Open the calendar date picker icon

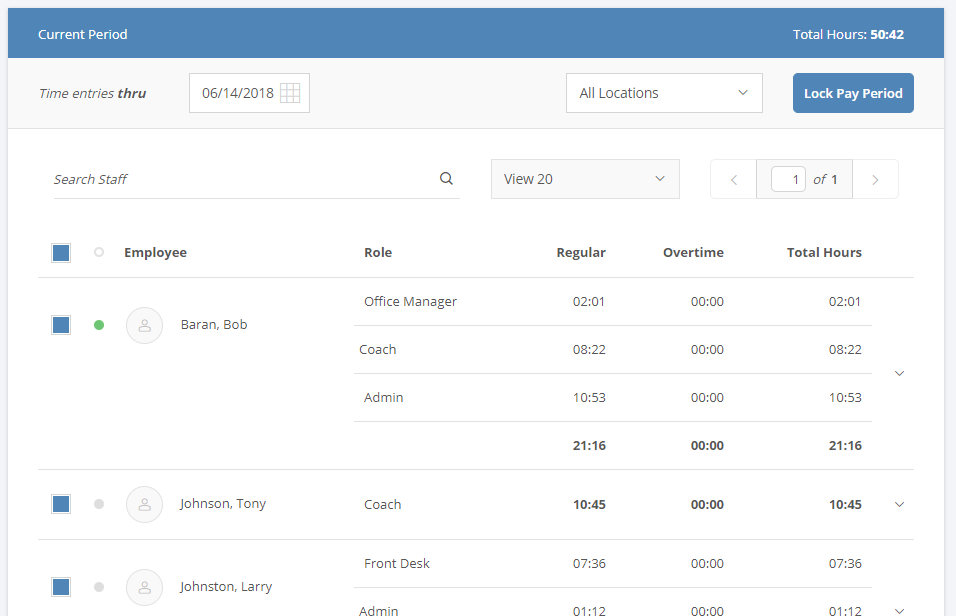290,93
